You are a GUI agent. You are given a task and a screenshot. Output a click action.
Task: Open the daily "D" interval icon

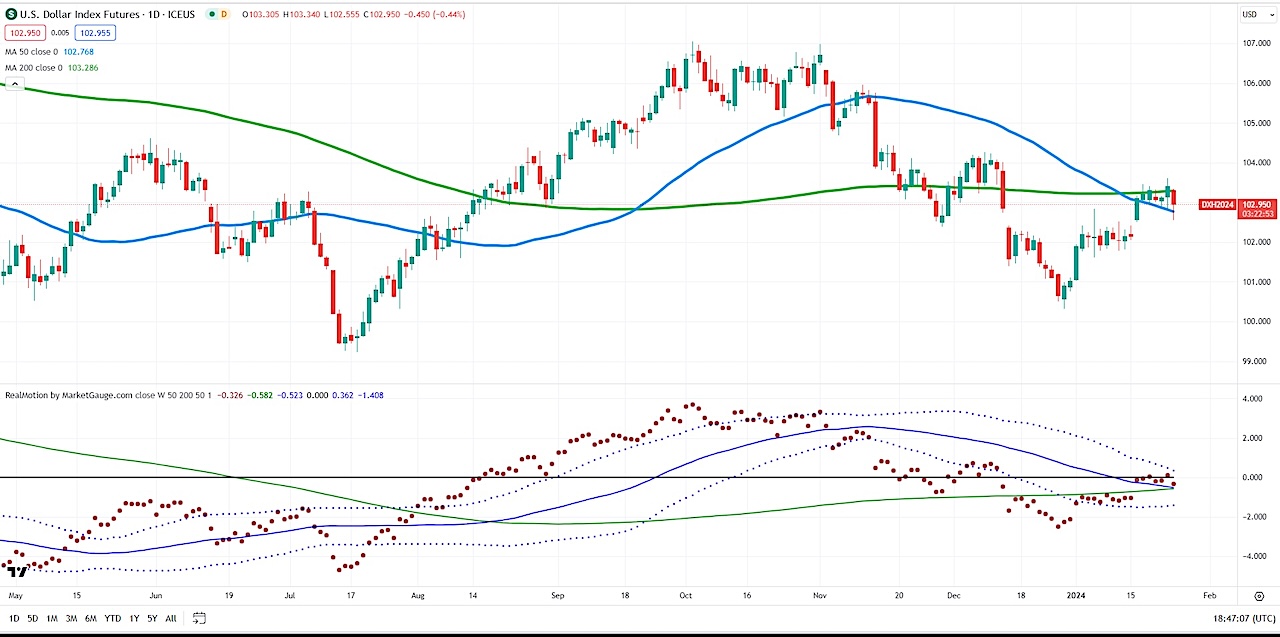(225, 14)
